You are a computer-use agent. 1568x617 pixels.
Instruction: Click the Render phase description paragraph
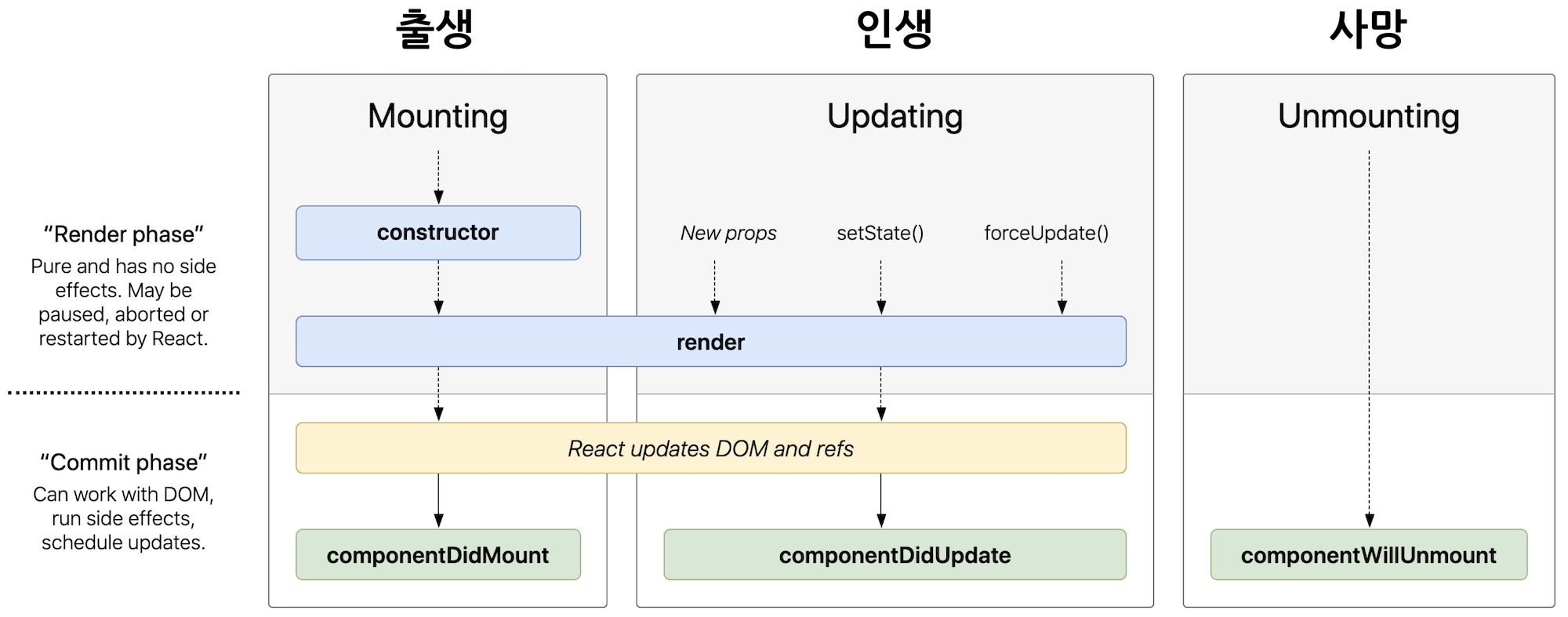(x=124, y=303)
